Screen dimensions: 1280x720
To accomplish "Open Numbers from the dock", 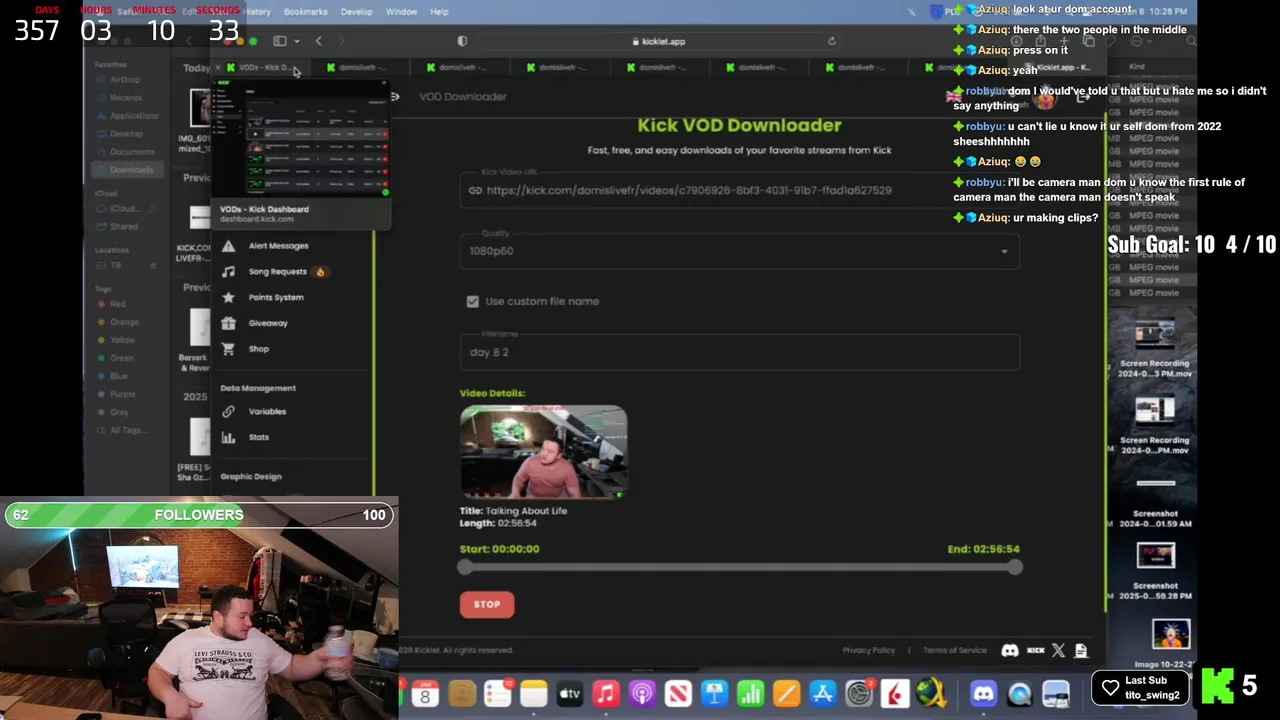I will [x=750, y=694].
